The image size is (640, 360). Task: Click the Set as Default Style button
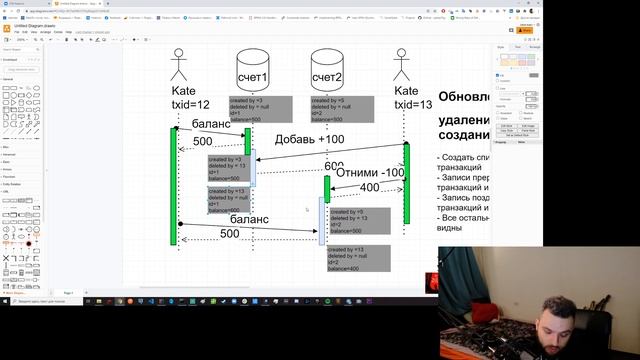click(x=518, y=135)
